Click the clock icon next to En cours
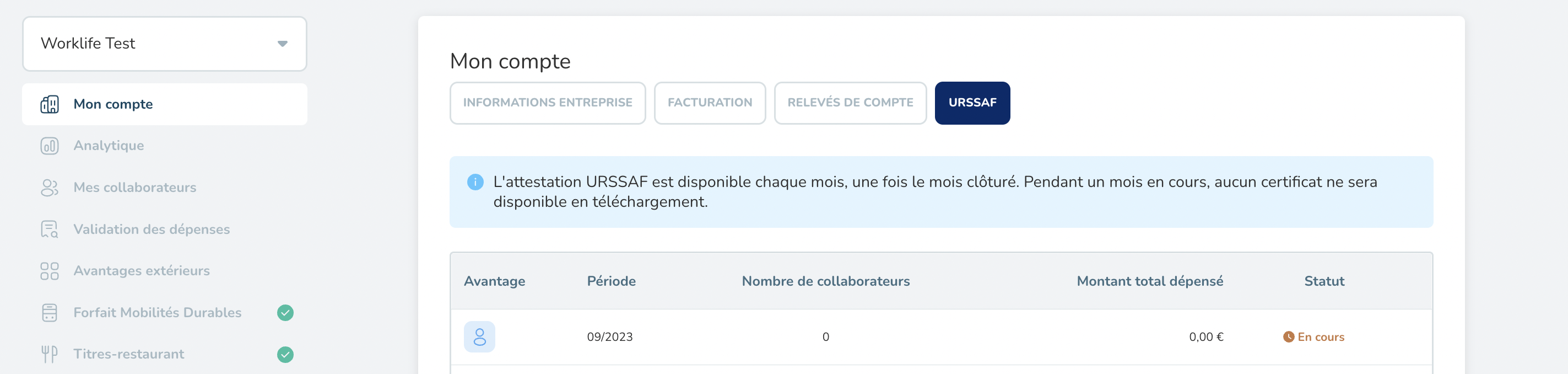 pyautogui.click(x=1289, y=336)
